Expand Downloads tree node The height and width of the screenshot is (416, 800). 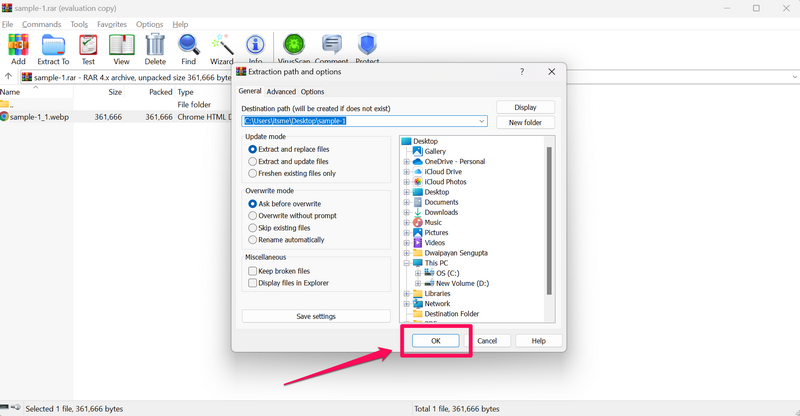pos(407,212)
